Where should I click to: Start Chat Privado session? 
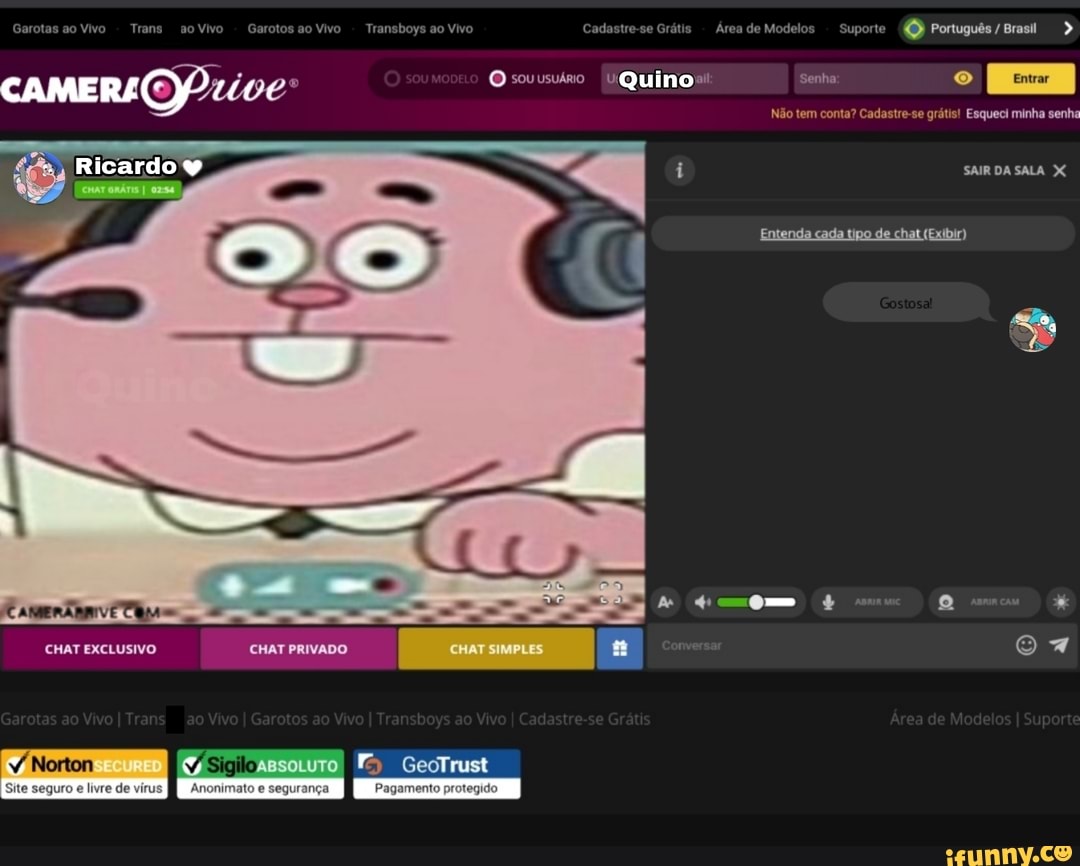(298, 648)
